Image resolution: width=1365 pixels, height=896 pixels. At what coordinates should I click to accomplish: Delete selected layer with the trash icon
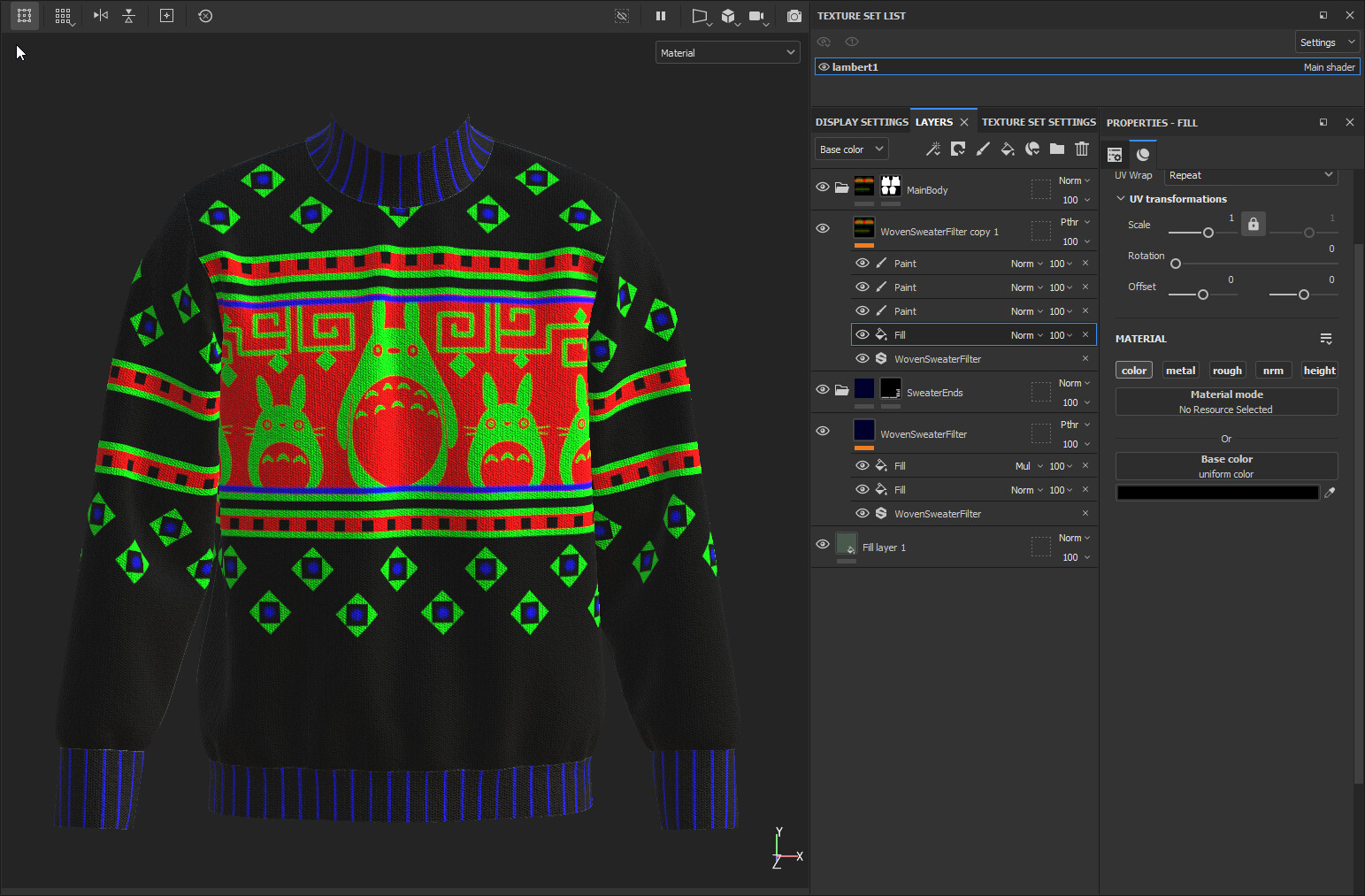1082,149
